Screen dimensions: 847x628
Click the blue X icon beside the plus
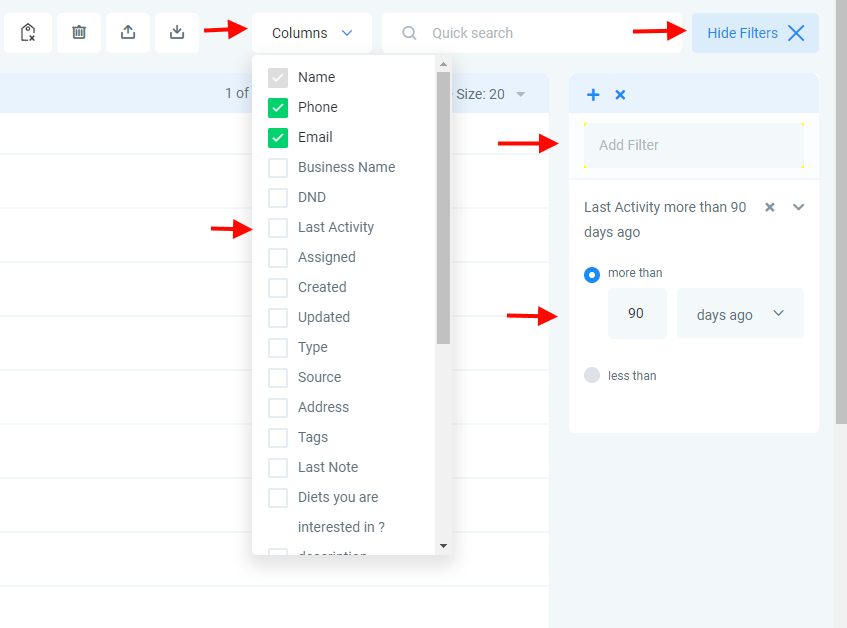(620, 95)
